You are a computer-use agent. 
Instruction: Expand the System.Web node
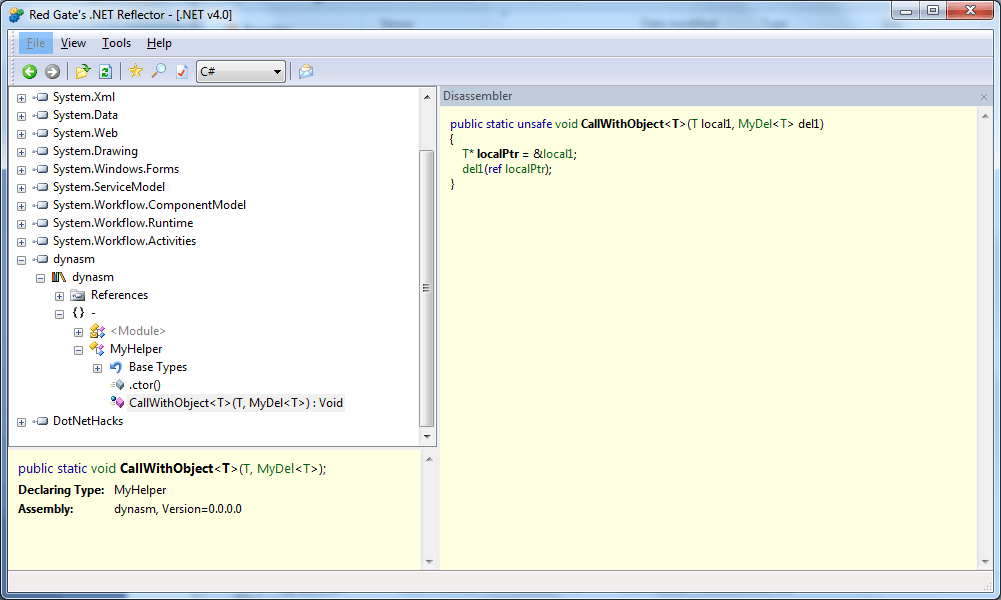[22, 133]
